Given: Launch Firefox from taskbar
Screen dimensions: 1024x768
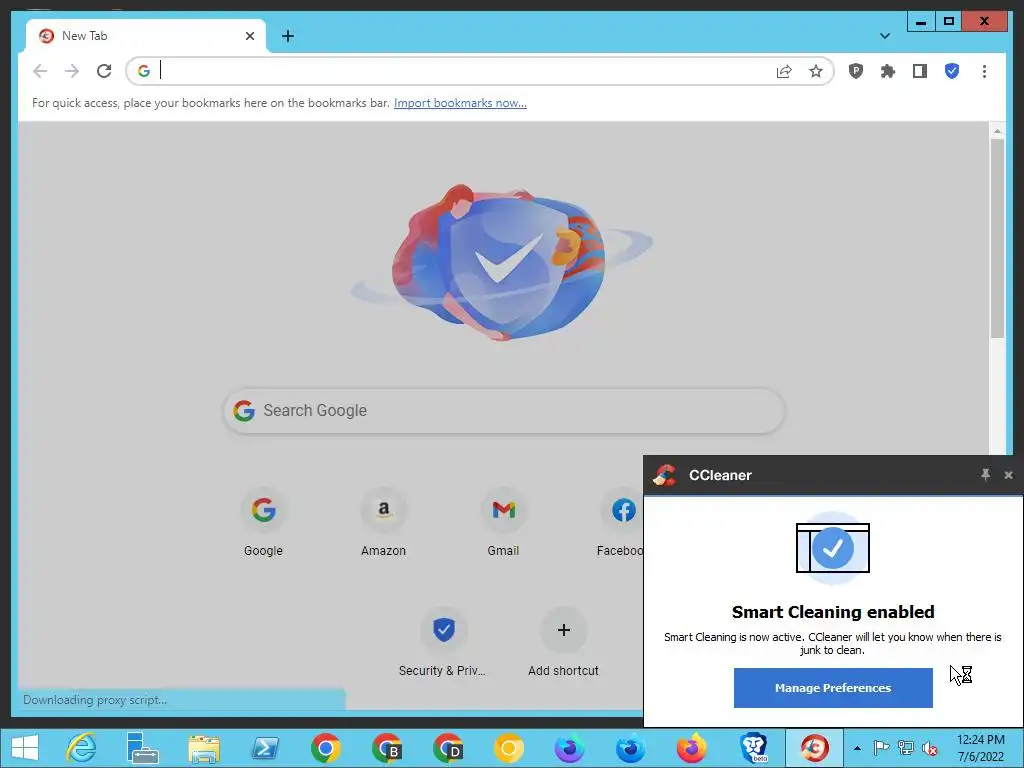Looking at the screenshot, I should [692, 748].
